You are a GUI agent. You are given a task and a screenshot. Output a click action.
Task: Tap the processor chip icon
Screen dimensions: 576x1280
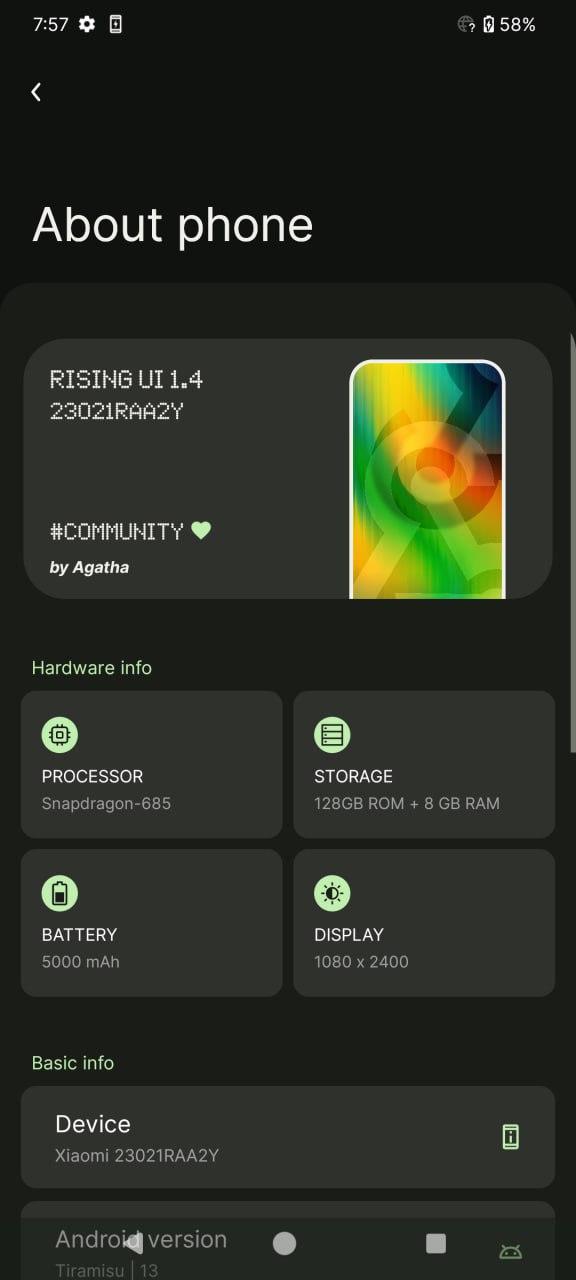60,735
